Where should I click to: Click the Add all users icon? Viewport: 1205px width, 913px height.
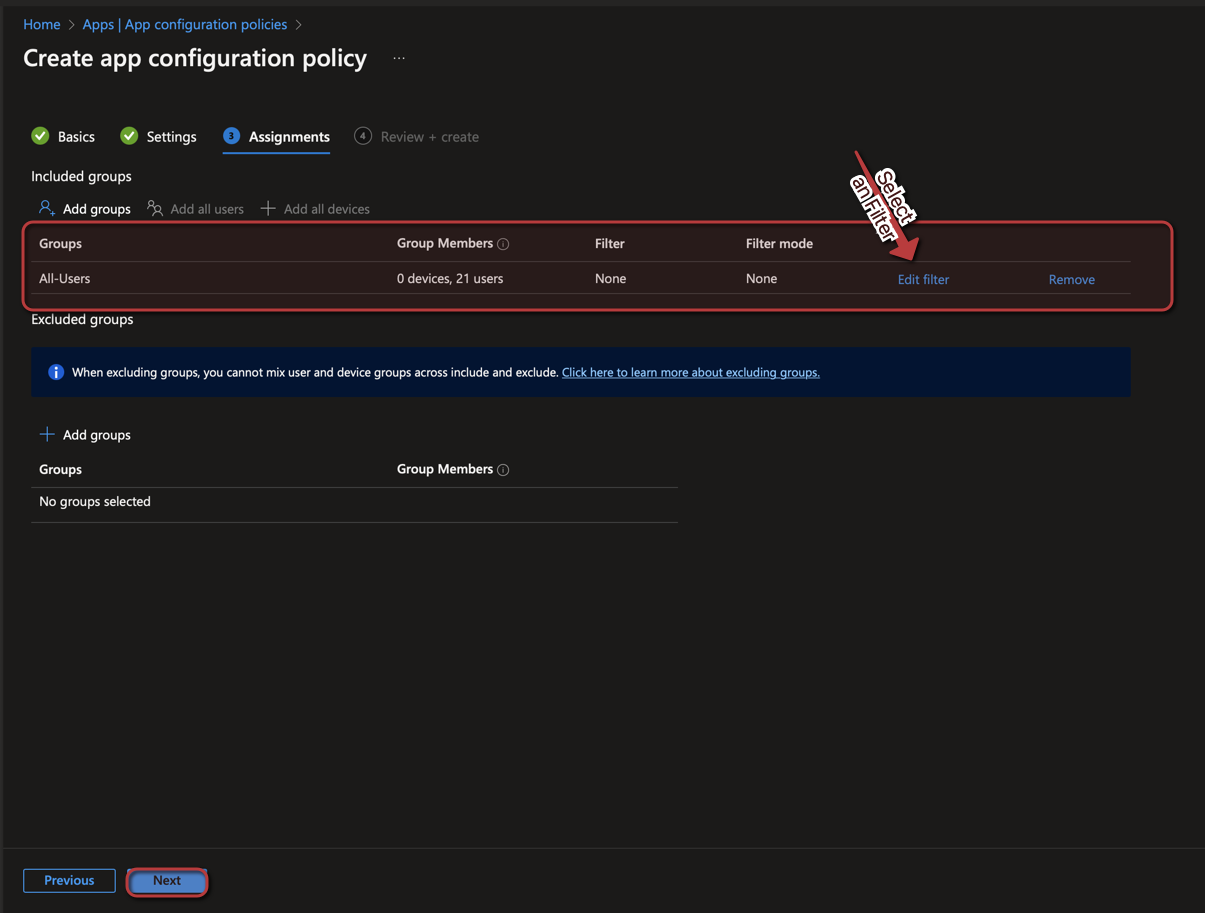155,208
